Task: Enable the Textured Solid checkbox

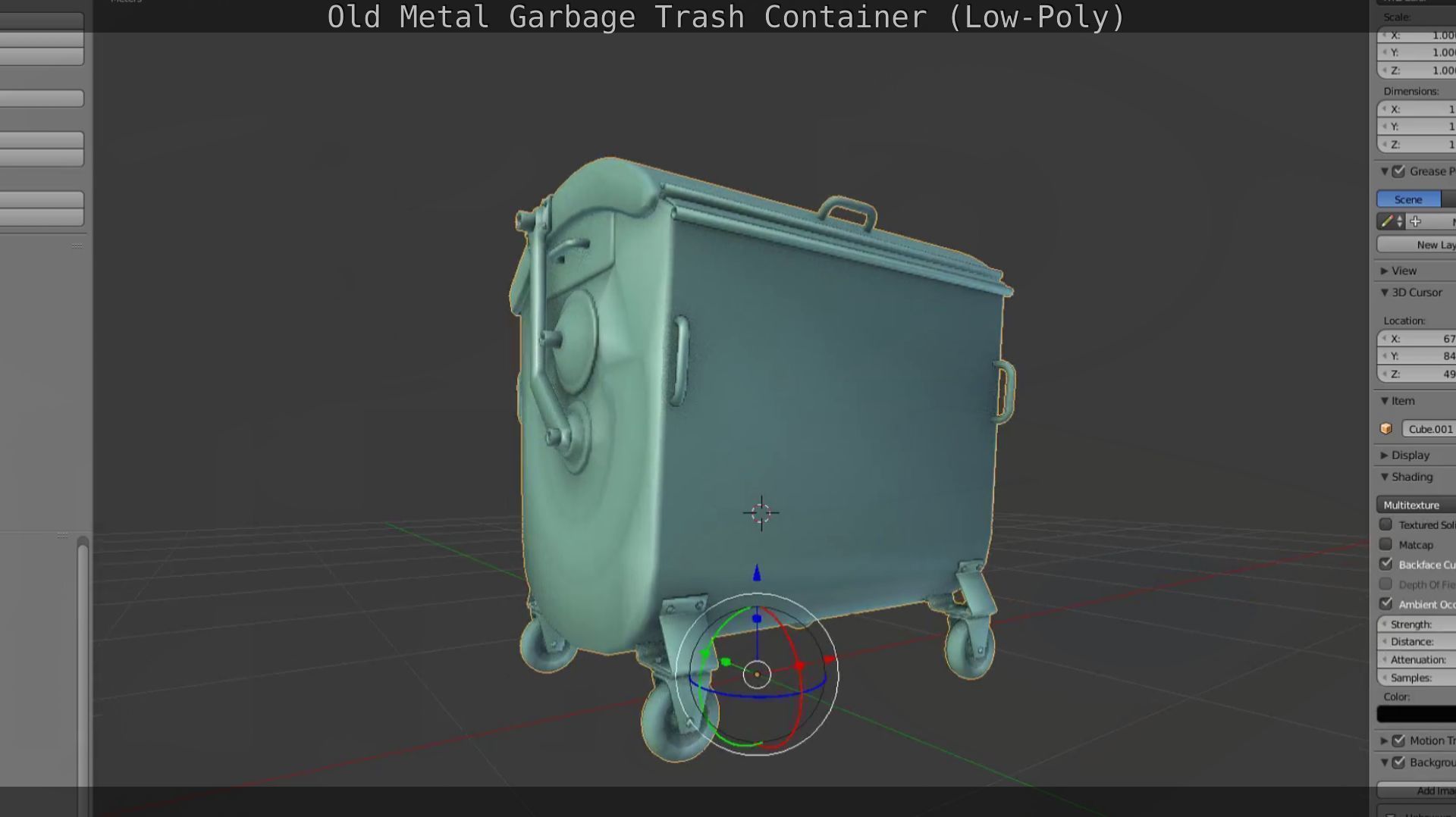Action: pyautogui.click(x=1386, y=524)
